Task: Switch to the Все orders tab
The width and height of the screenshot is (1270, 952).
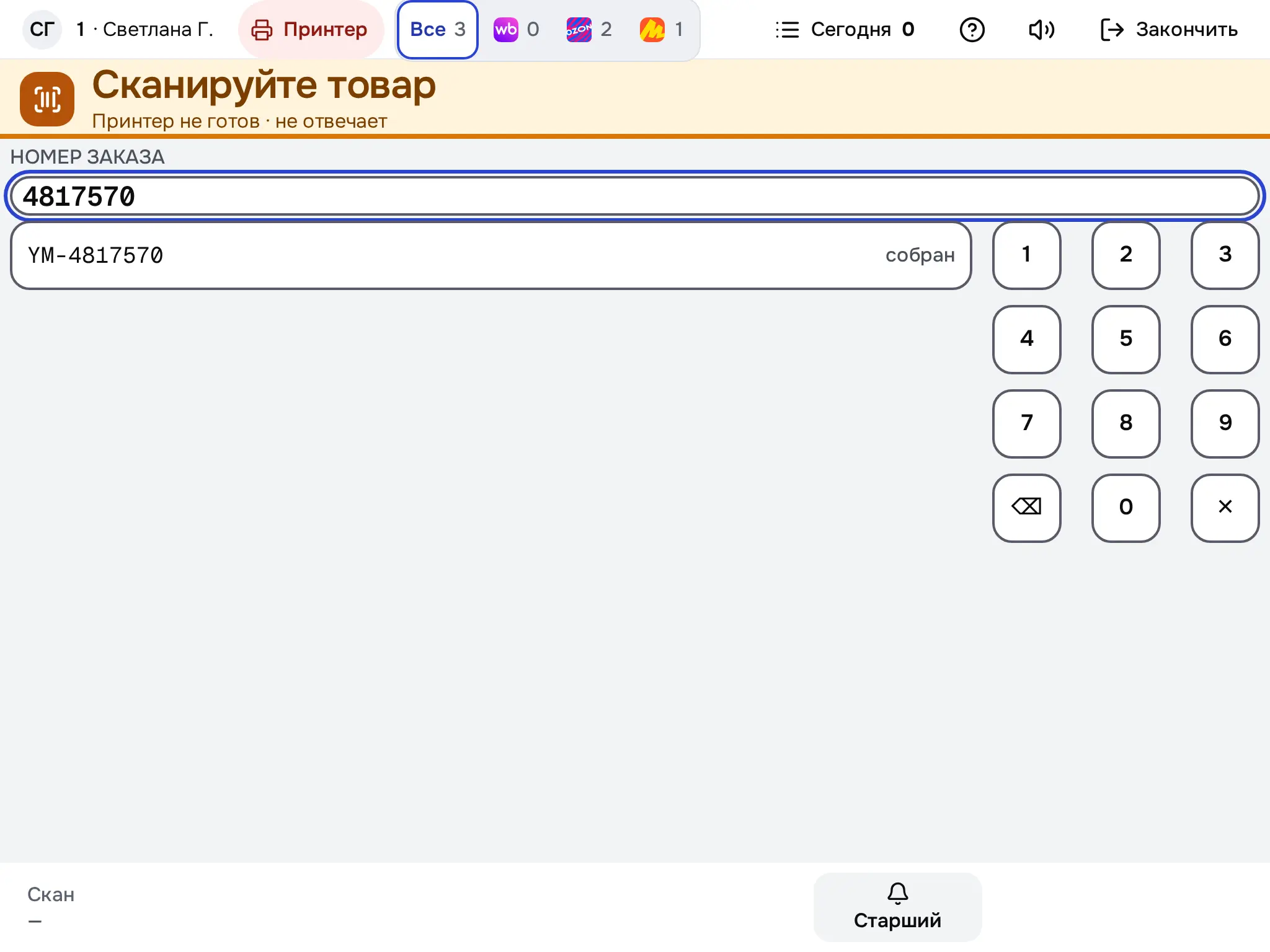Action: pyautogui.click(x=438, y=30)
